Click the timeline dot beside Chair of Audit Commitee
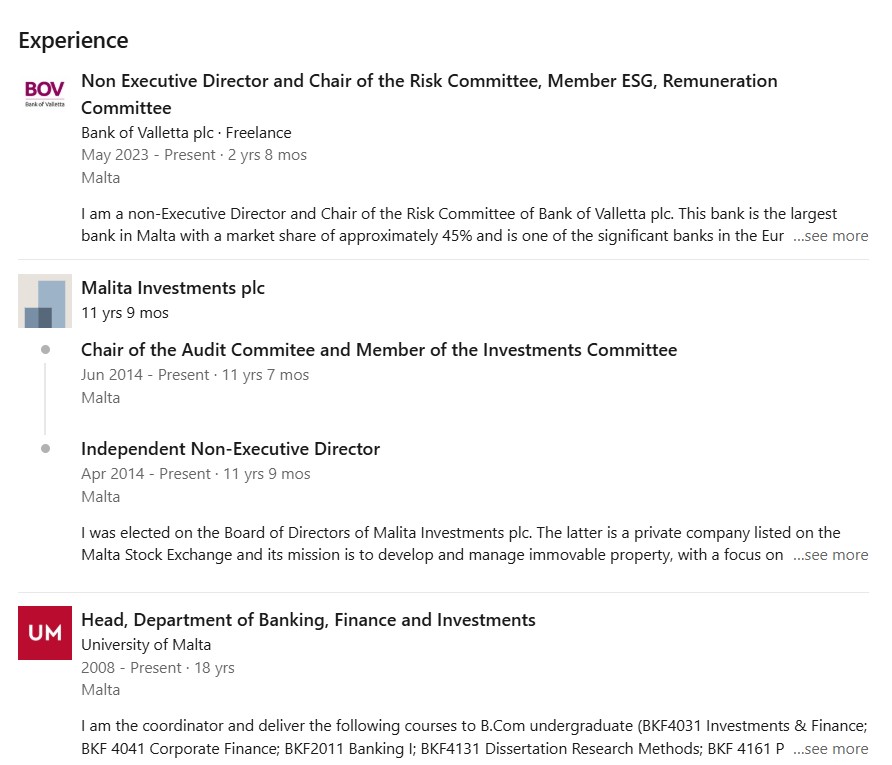 pos(45,348)
